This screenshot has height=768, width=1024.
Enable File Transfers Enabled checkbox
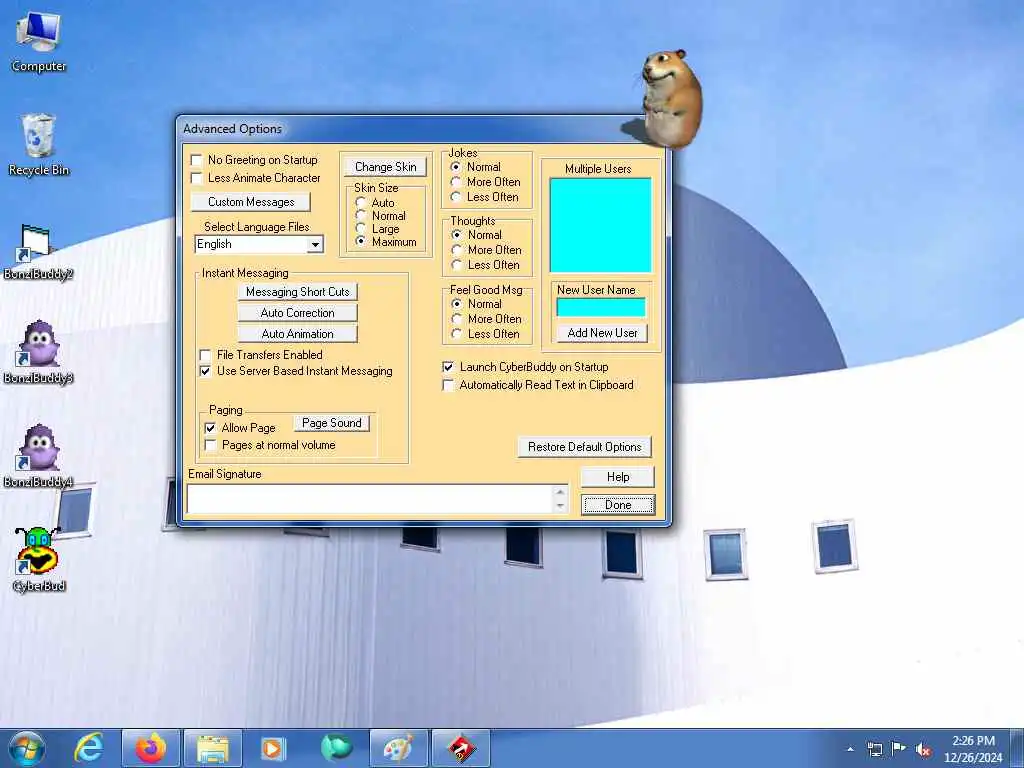pos(205,355)
